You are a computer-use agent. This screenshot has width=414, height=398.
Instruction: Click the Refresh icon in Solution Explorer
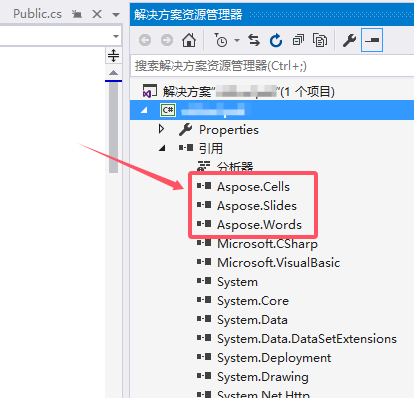point(276,41)
